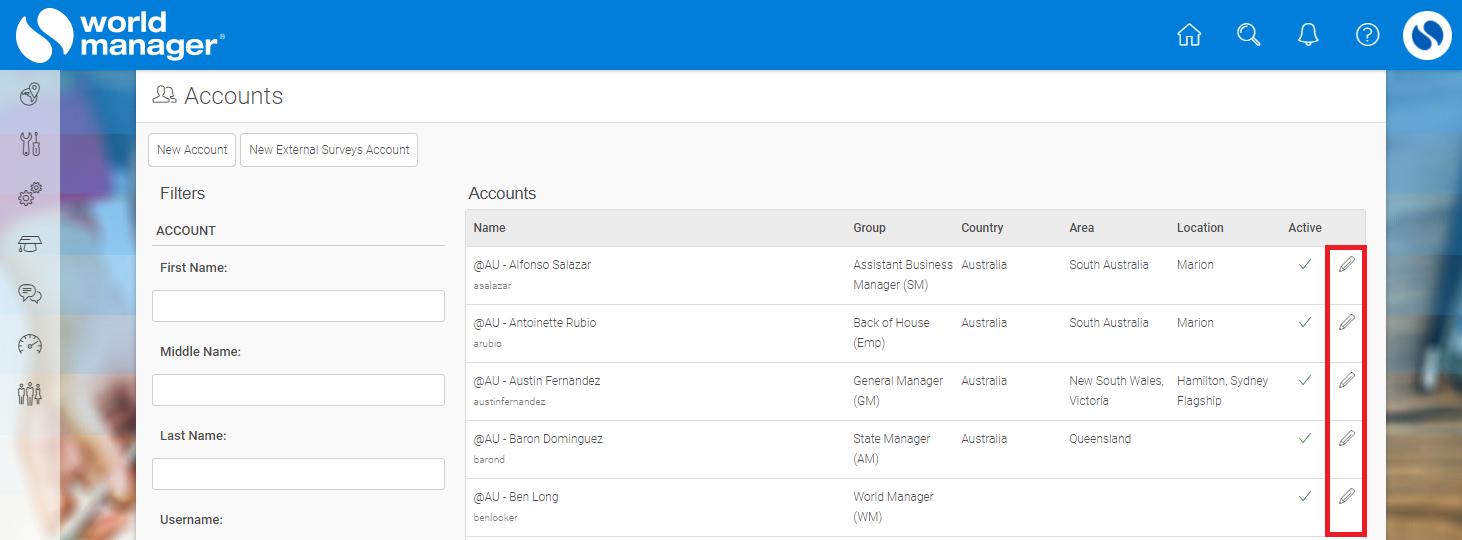
Task: Select the '@AU - Alfonso Salazar' name
Action: click(x=533, y=265)
